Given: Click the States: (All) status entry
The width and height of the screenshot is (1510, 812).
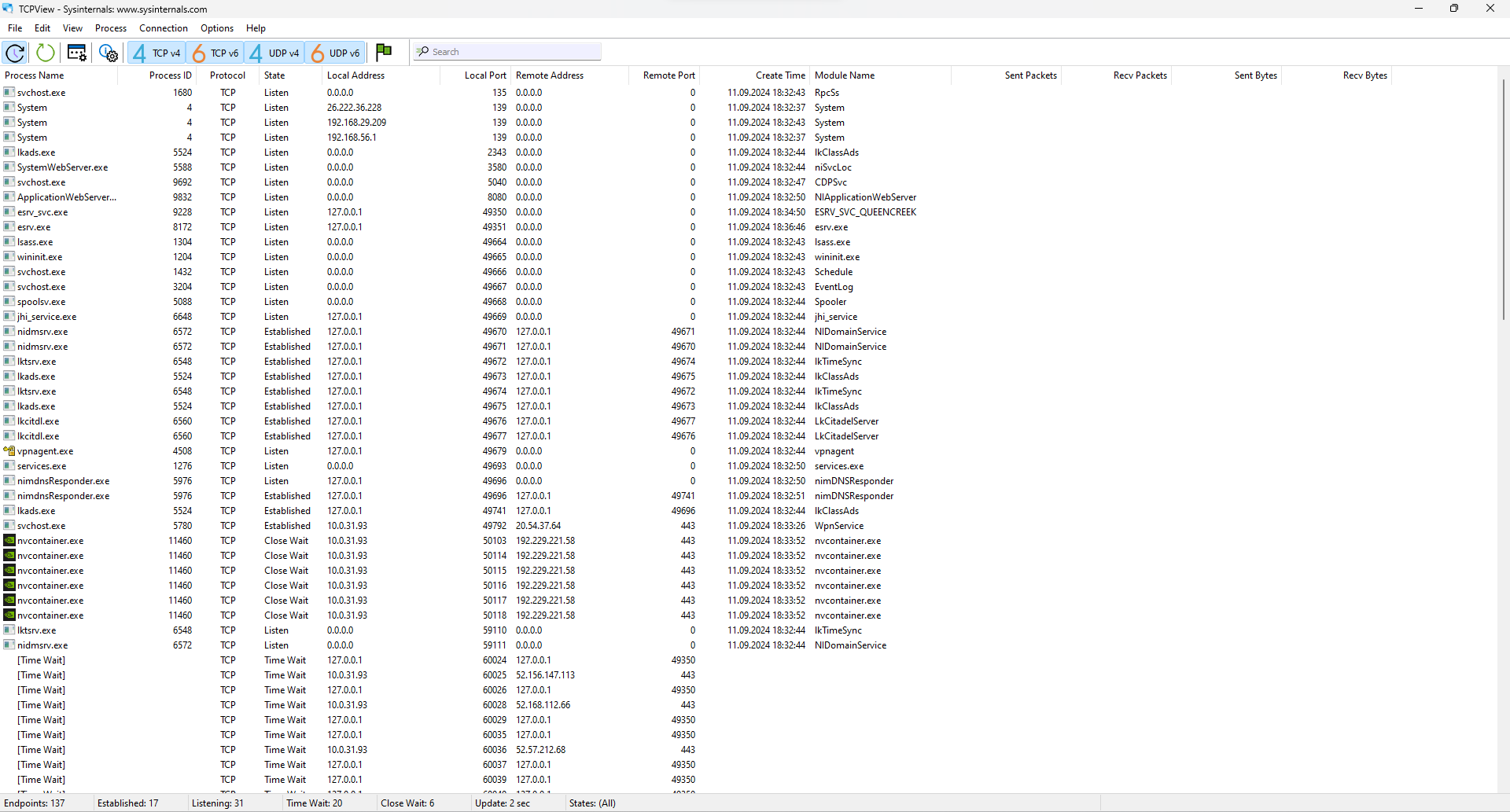Looking at the screenshot, I should pyautogui.click(x=592, y=803).
